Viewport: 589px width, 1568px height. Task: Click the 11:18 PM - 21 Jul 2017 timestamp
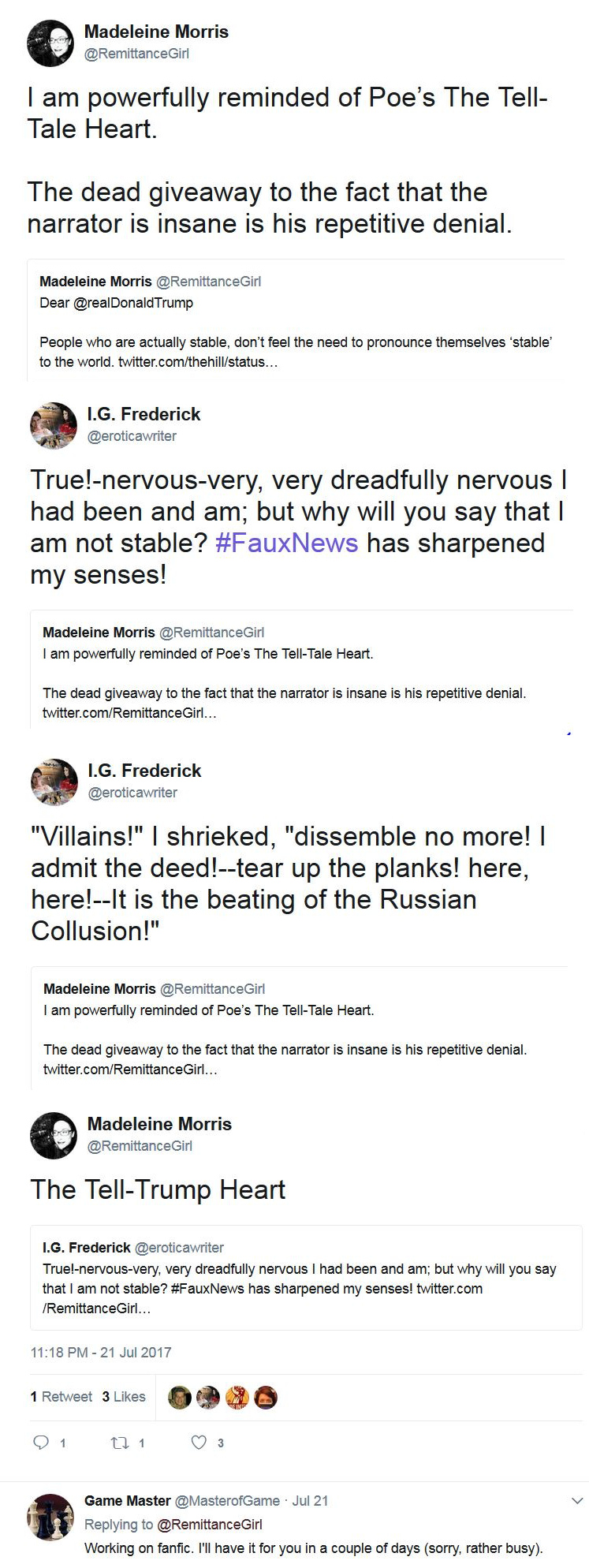click(x=101, y=1352)
